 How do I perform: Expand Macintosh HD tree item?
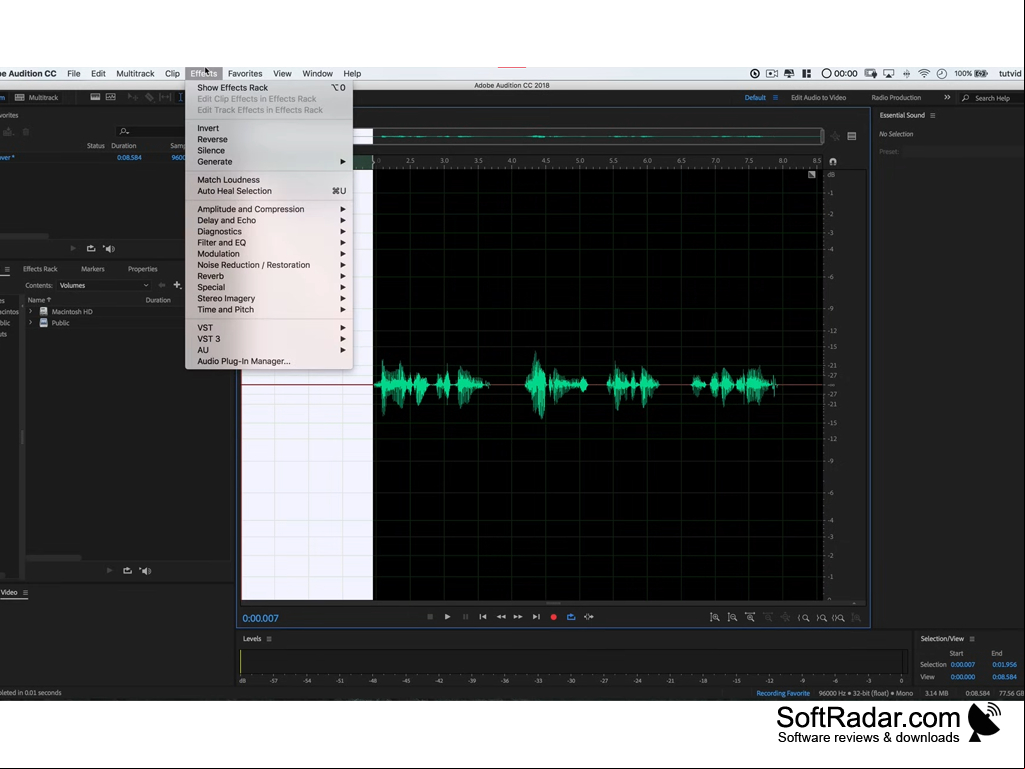click(x=31, y=311)
